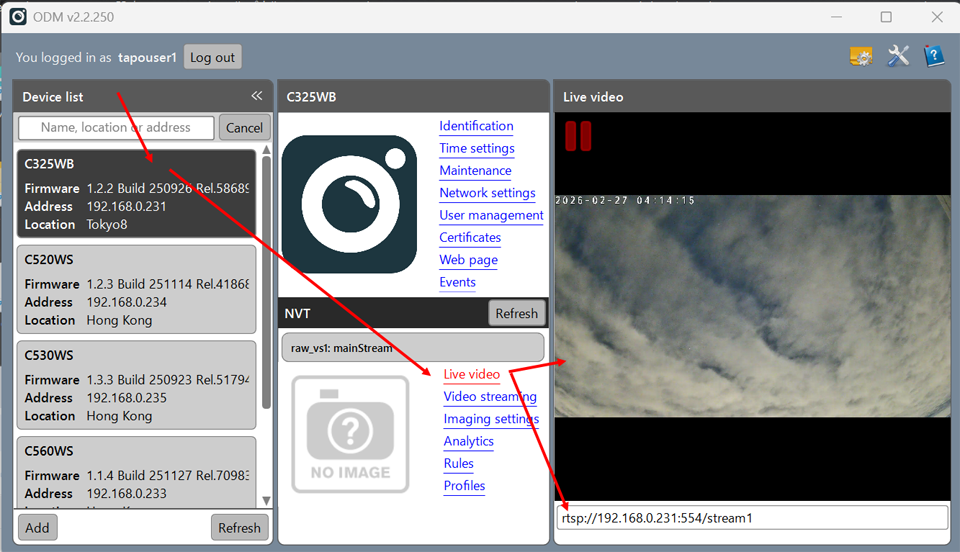Click the yellow folder gear icon
960x552 pixels.
point(860,56)
